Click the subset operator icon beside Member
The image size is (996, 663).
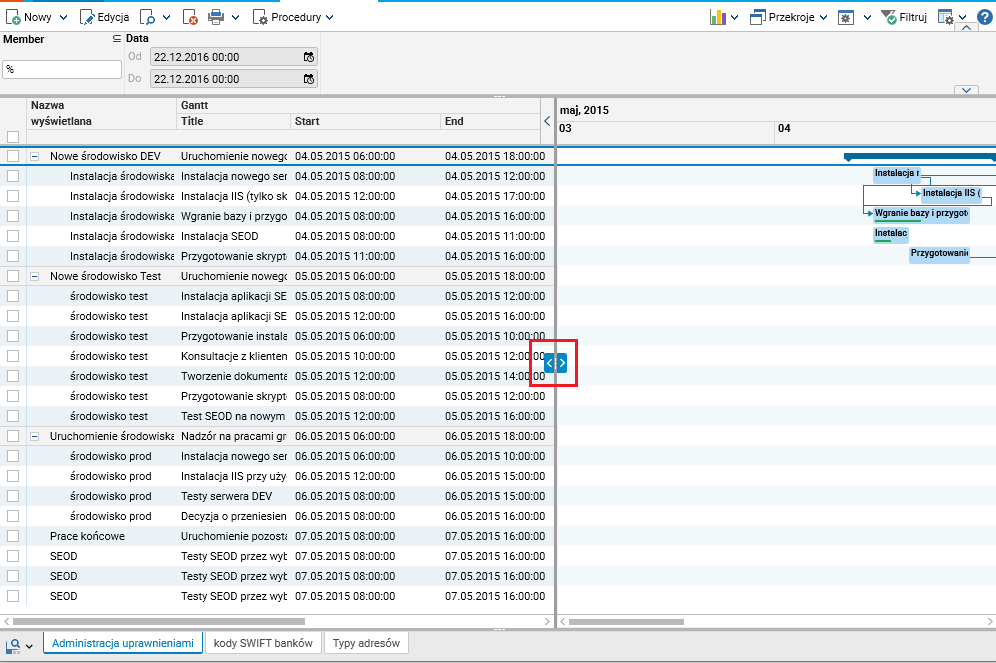pos(116,39)
